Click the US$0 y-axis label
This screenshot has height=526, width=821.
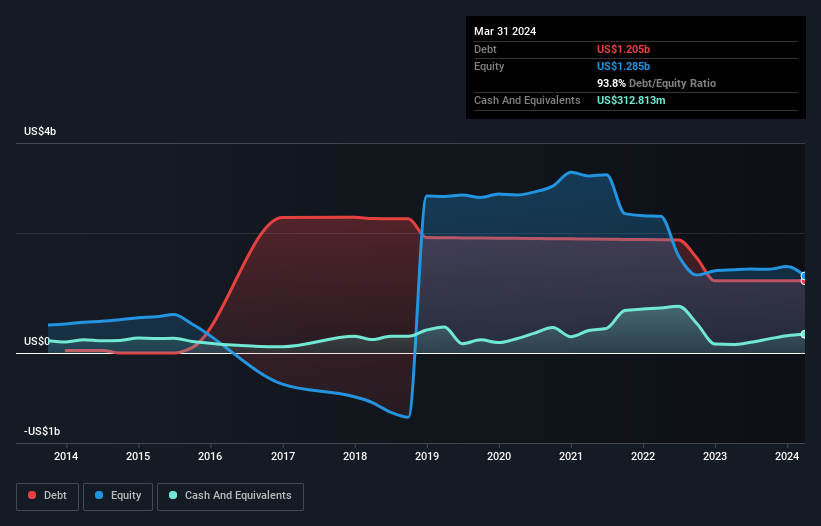(37, 341)
